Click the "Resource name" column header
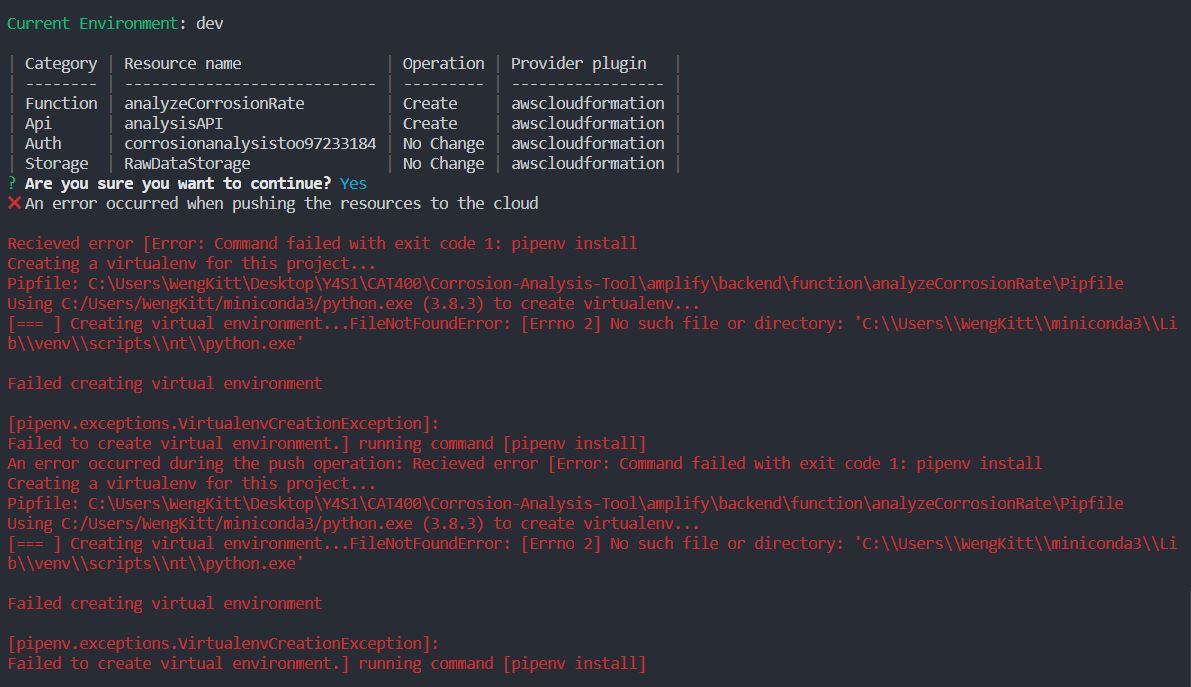Screen dimensions: 1191x687 coord(182,64)
